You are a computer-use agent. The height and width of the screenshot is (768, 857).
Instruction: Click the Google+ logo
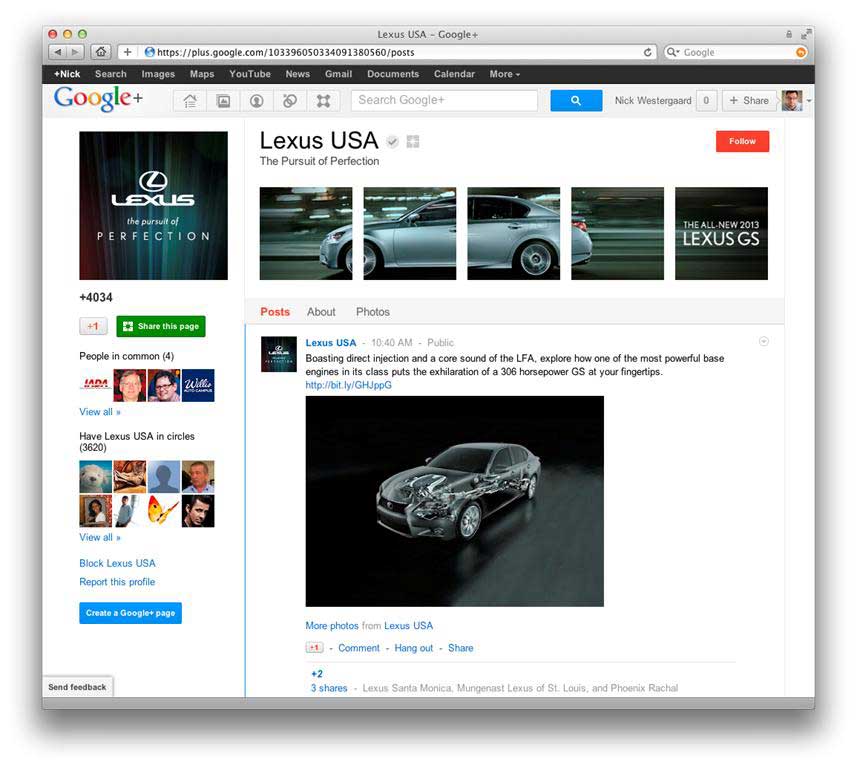coord(98,98)
